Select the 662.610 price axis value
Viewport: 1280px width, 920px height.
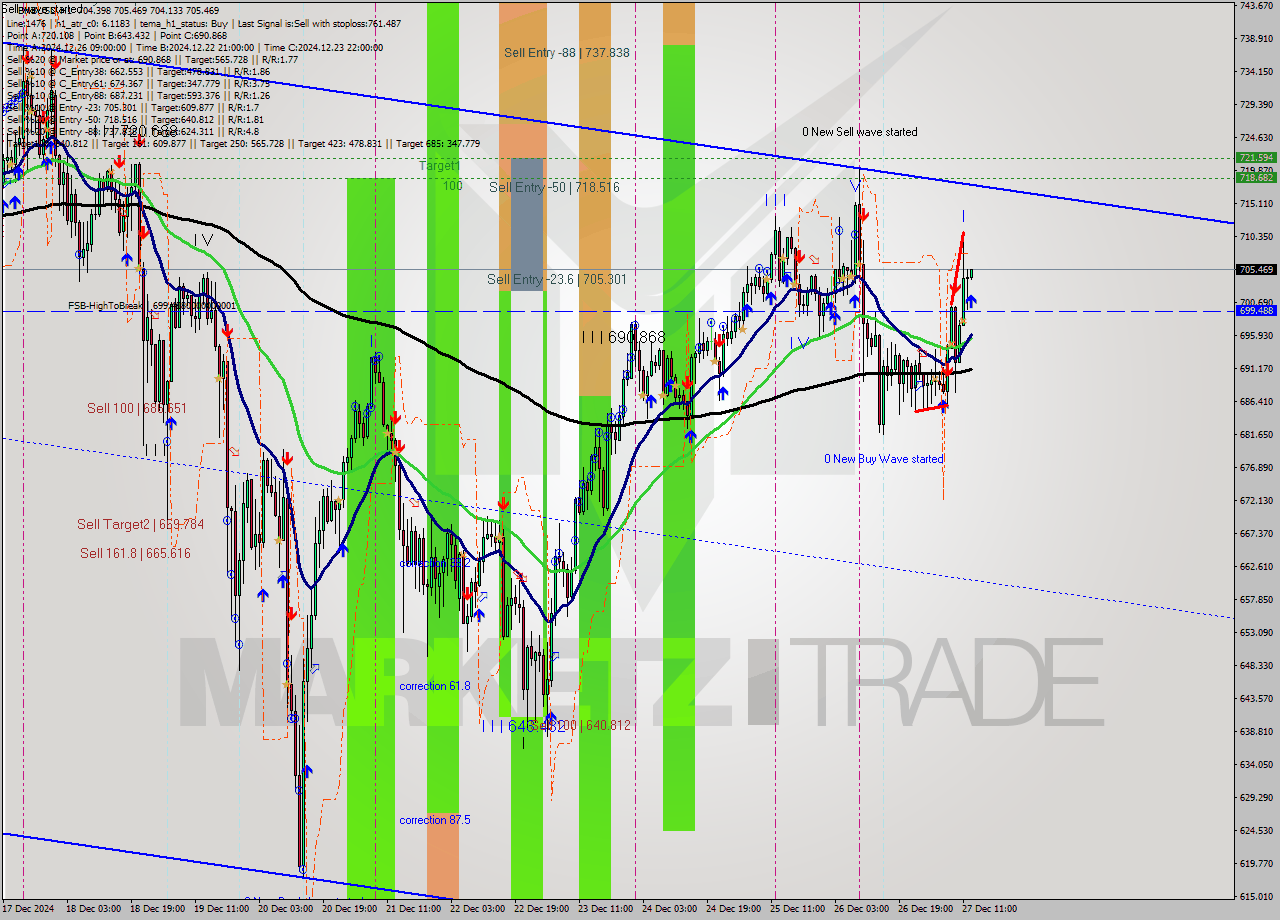1256,567
